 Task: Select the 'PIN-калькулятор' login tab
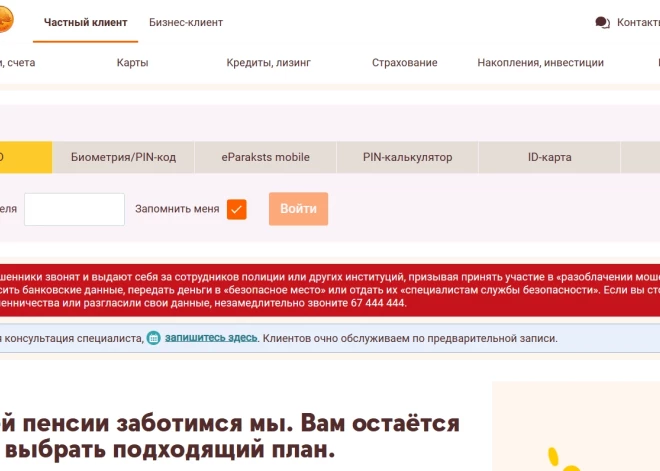coord(407,157)
